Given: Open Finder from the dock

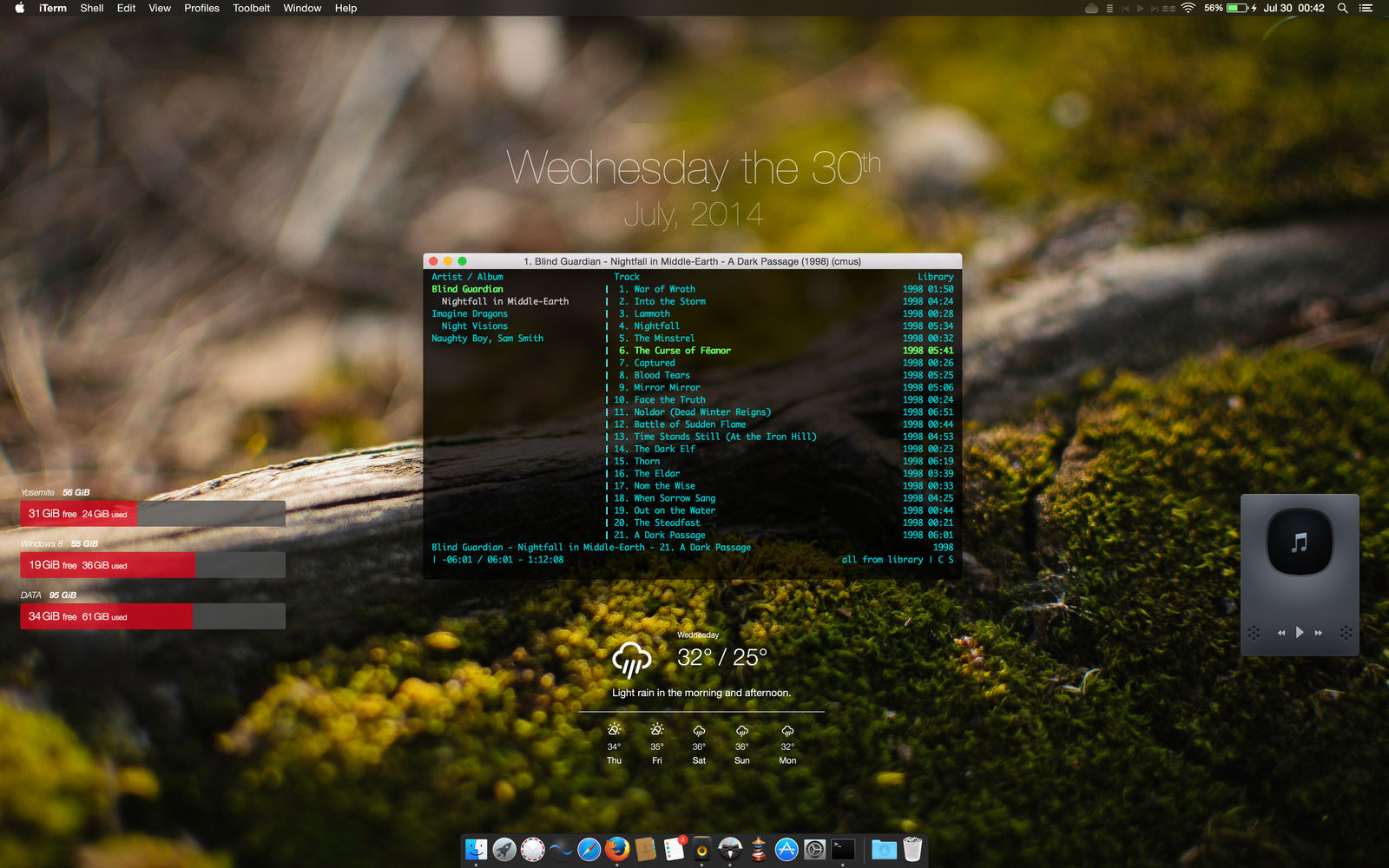Looking at the screenshot, I should (476, 849).
